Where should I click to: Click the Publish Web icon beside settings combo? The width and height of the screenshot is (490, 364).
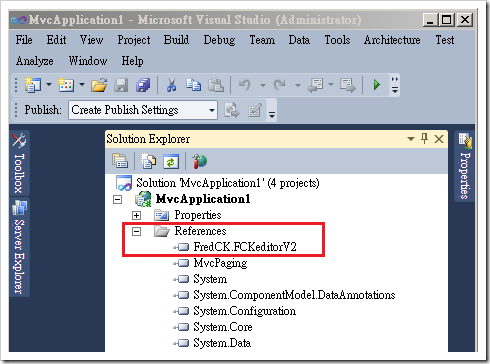tap(232, 110)
